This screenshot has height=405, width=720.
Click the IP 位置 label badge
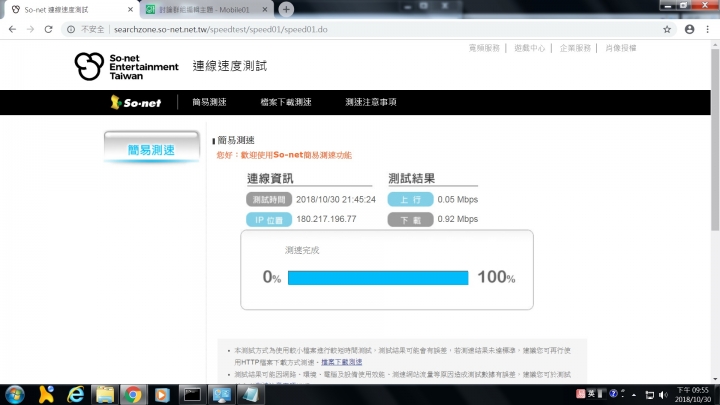pyautogui.click(x=269, y=219)
